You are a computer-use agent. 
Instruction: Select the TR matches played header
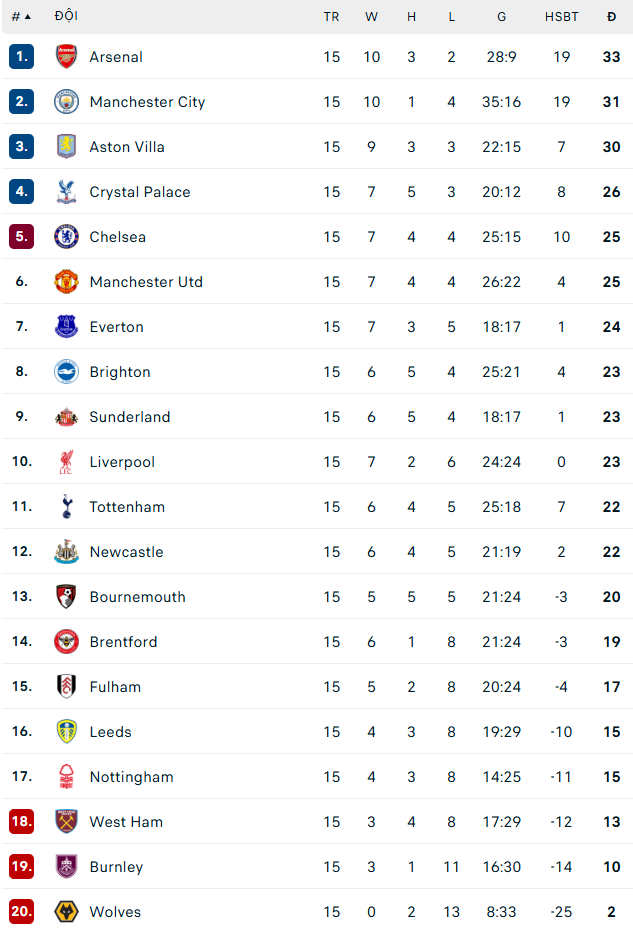point(331,16)
